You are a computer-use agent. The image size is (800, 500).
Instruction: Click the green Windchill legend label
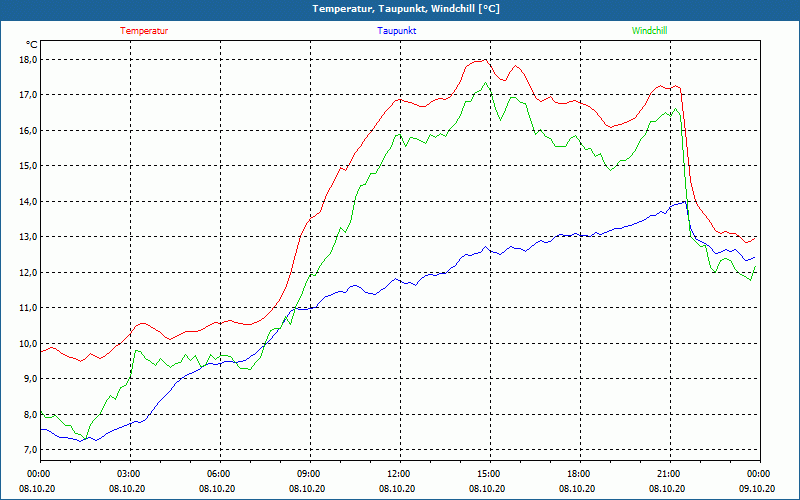649,31
